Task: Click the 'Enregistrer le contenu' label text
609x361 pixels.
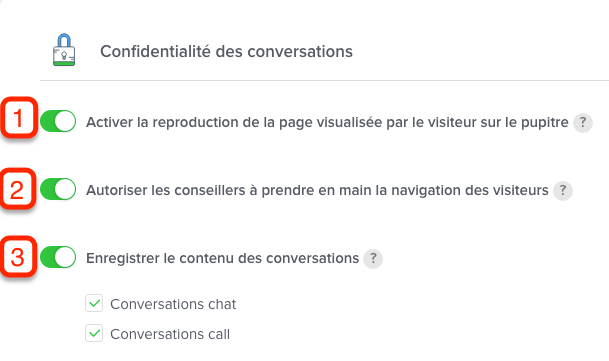Action: click(x=222, y=259)
